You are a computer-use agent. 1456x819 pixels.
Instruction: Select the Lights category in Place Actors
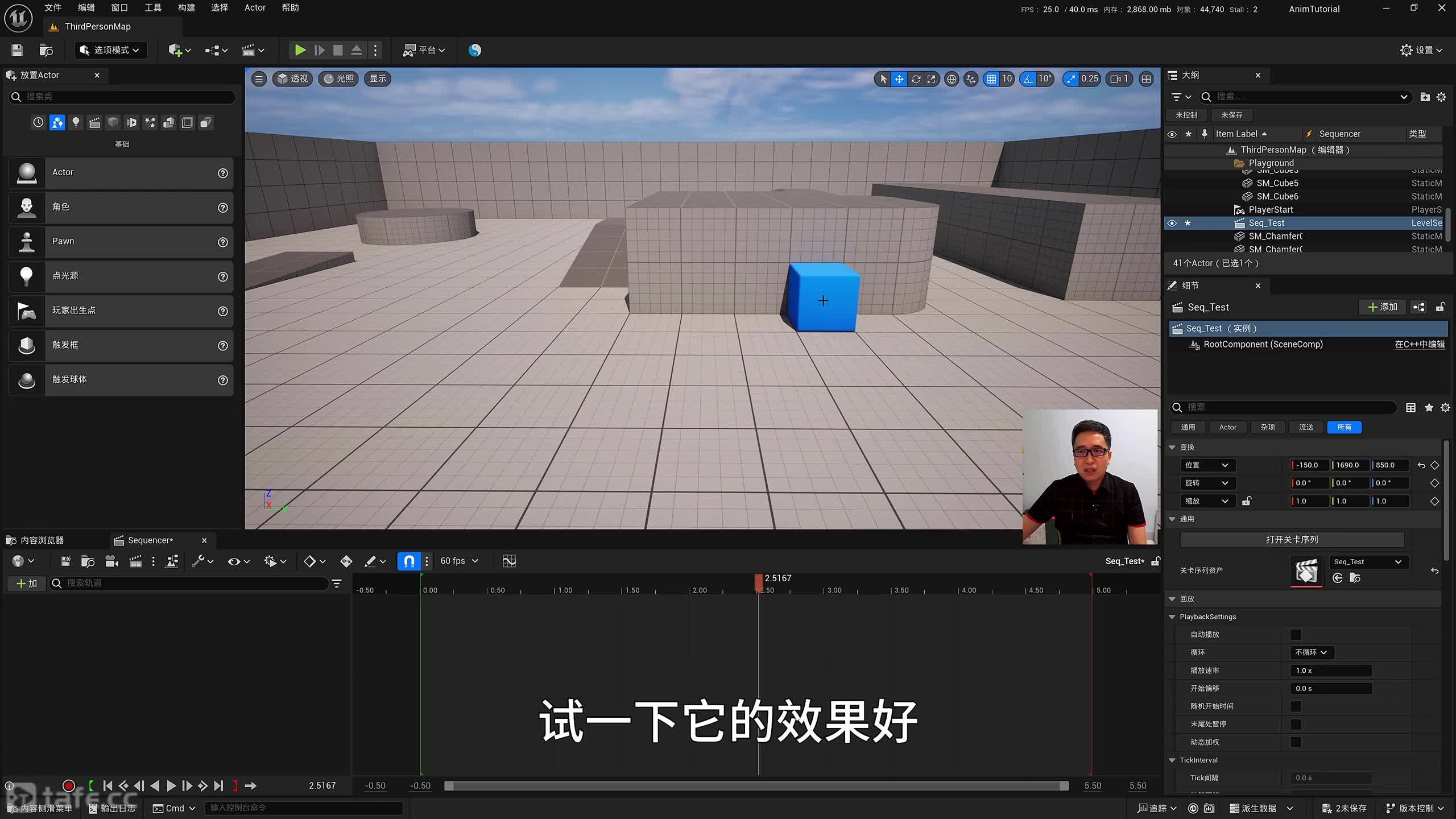76,122
